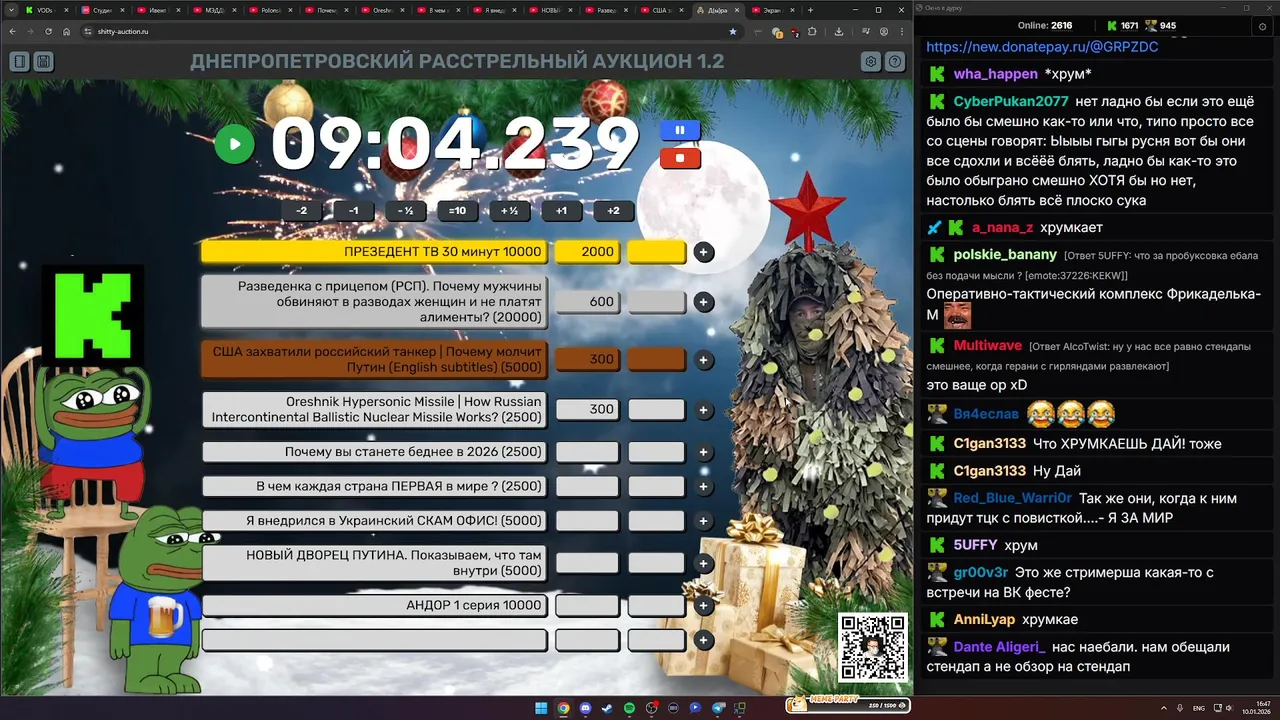This screenshot has width=1280, height=720.
Task: Edit the 600 amount in Разведенка row
Action: coord(586,302)
